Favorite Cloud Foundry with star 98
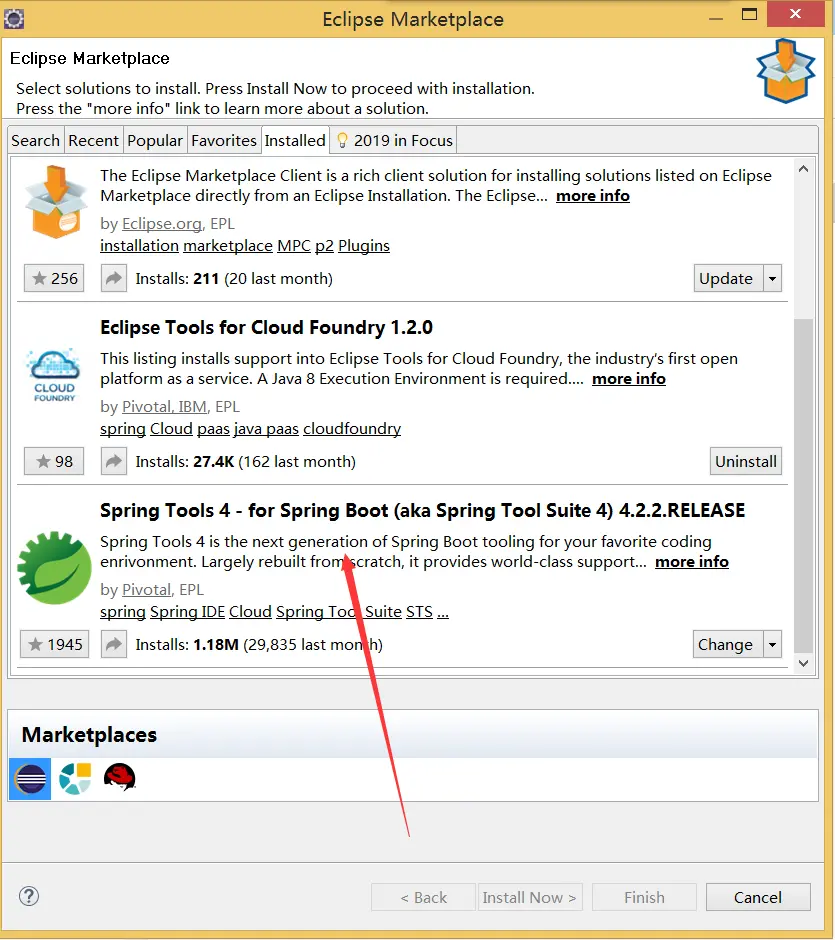The height and width of the screenshot is (940, 835). coord(54,461)
